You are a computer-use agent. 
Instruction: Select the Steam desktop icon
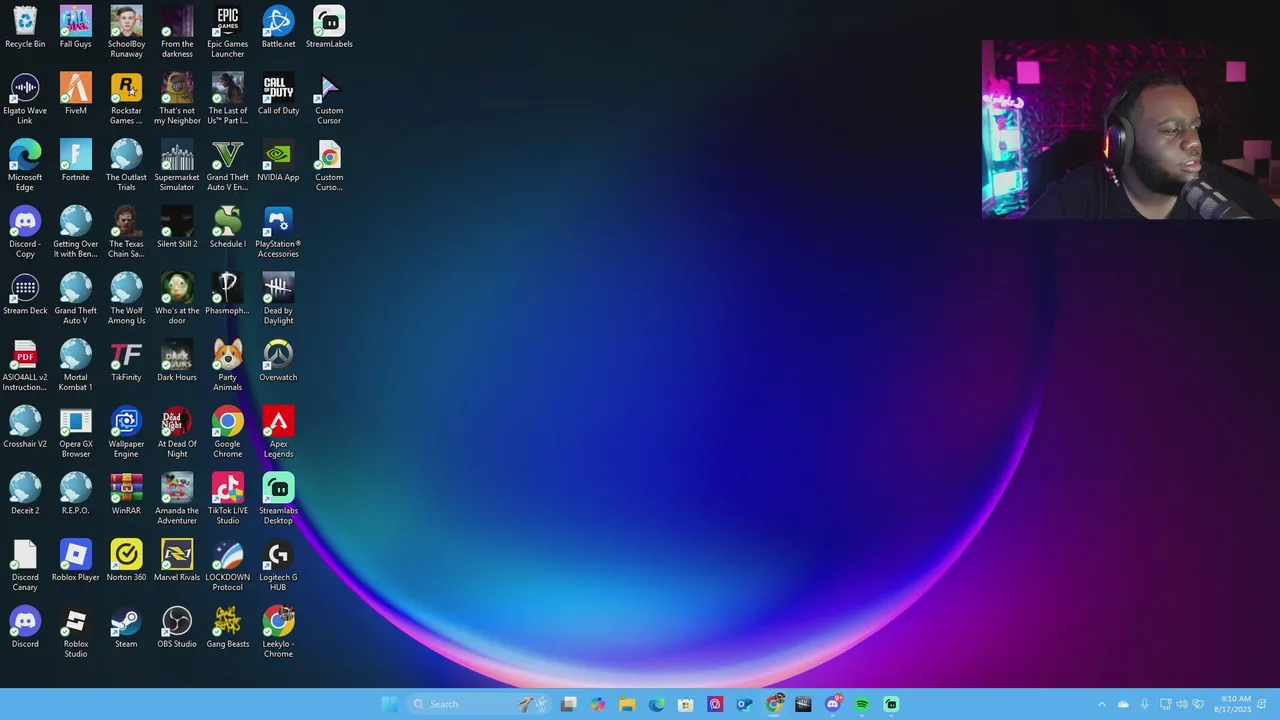tap(126, 627)
